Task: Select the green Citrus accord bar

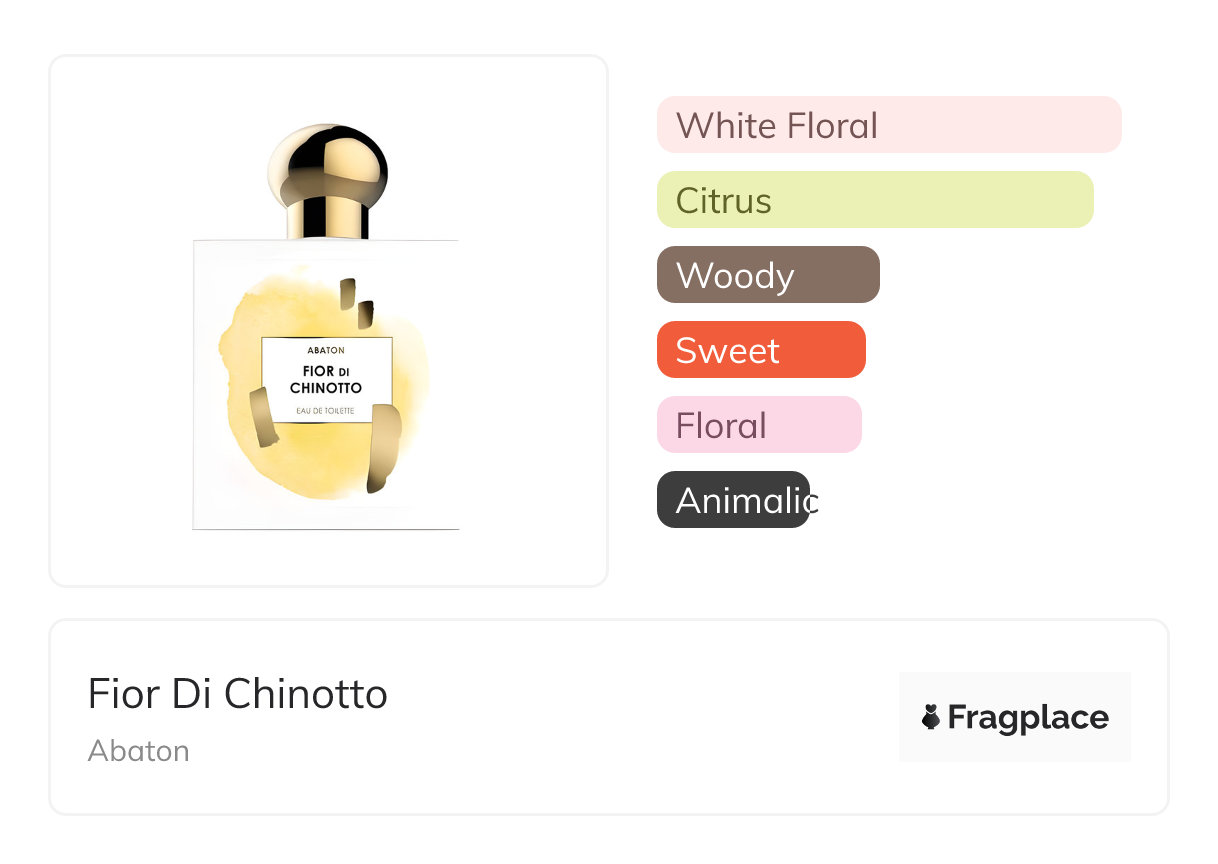Action: tap(874, 200)
